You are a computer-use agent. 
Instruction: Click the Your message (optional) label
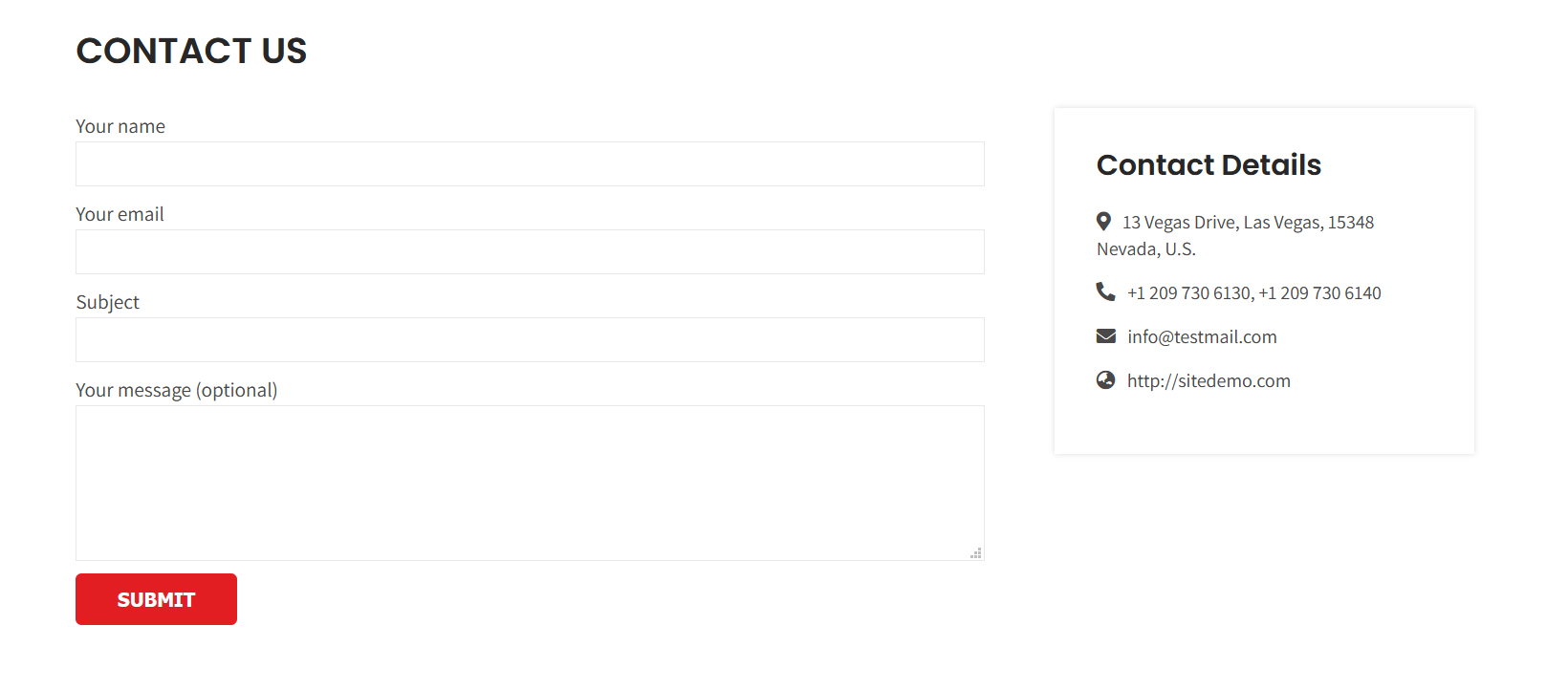coord(177,390)
